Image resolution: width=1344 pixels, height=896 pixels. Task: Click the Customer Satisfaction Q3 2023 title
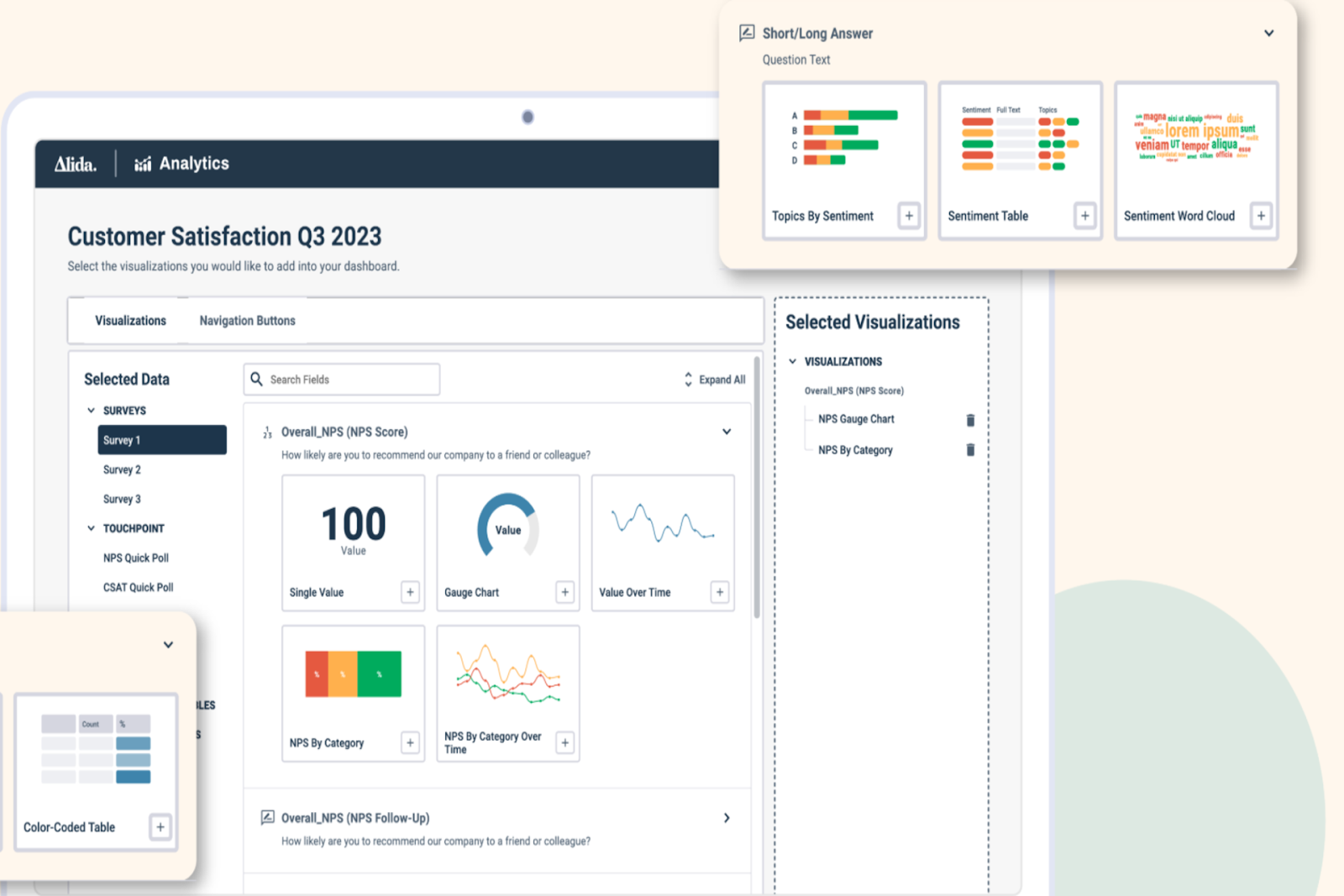pos(224,237)
